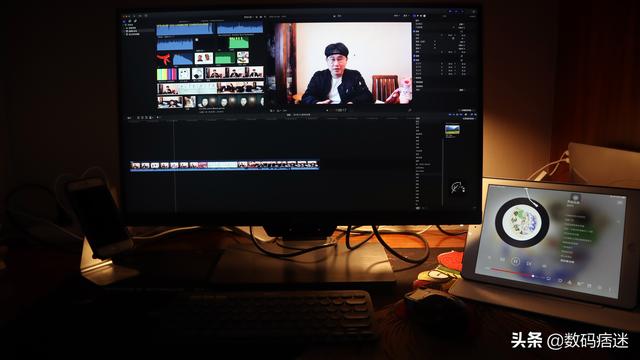The image size is (640, 360).
Task: Toggle audio skimming in the timeline toolbar
Action: tap(454, 114)
